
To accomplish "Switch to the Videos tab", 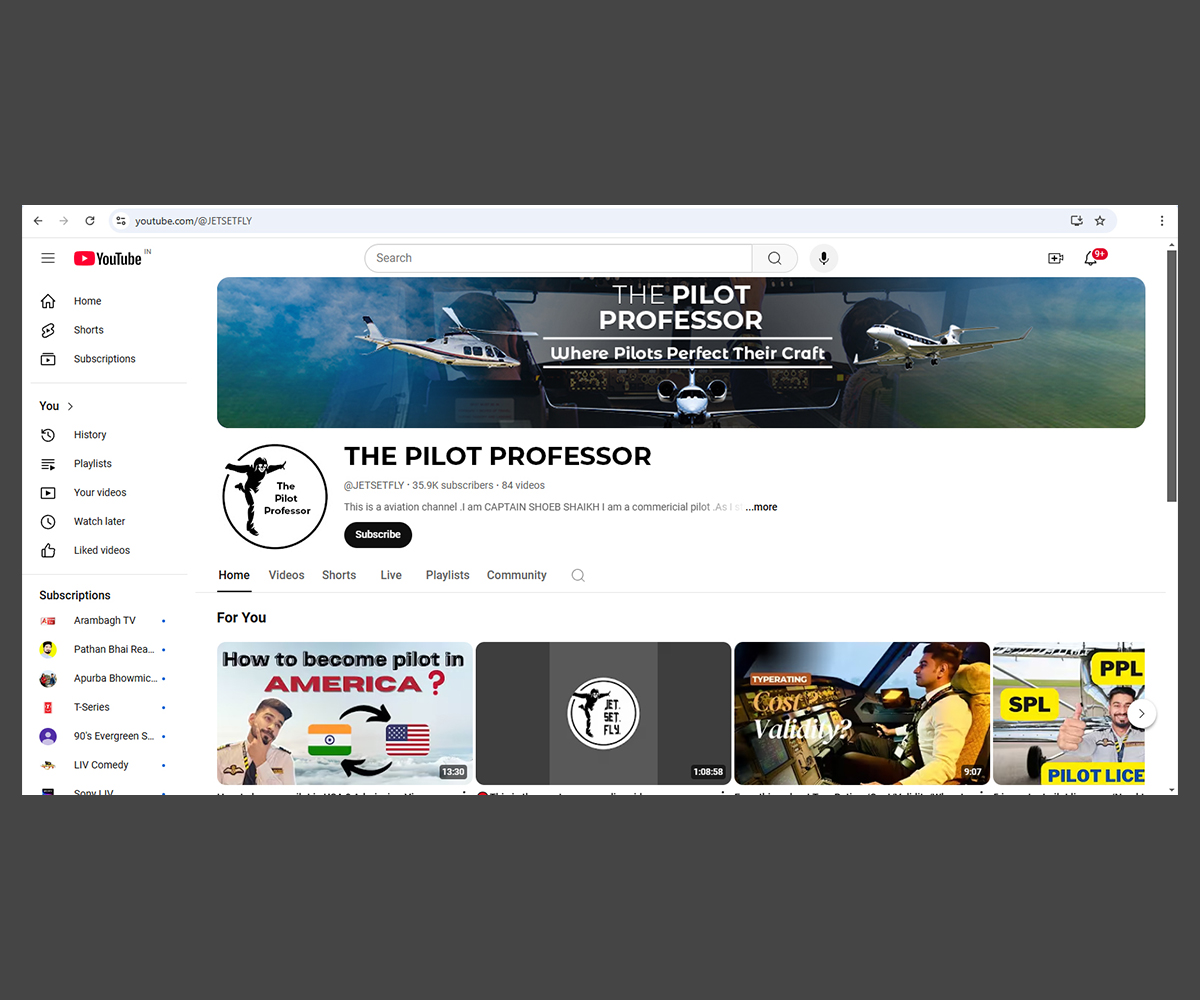I will pos(286,575).
